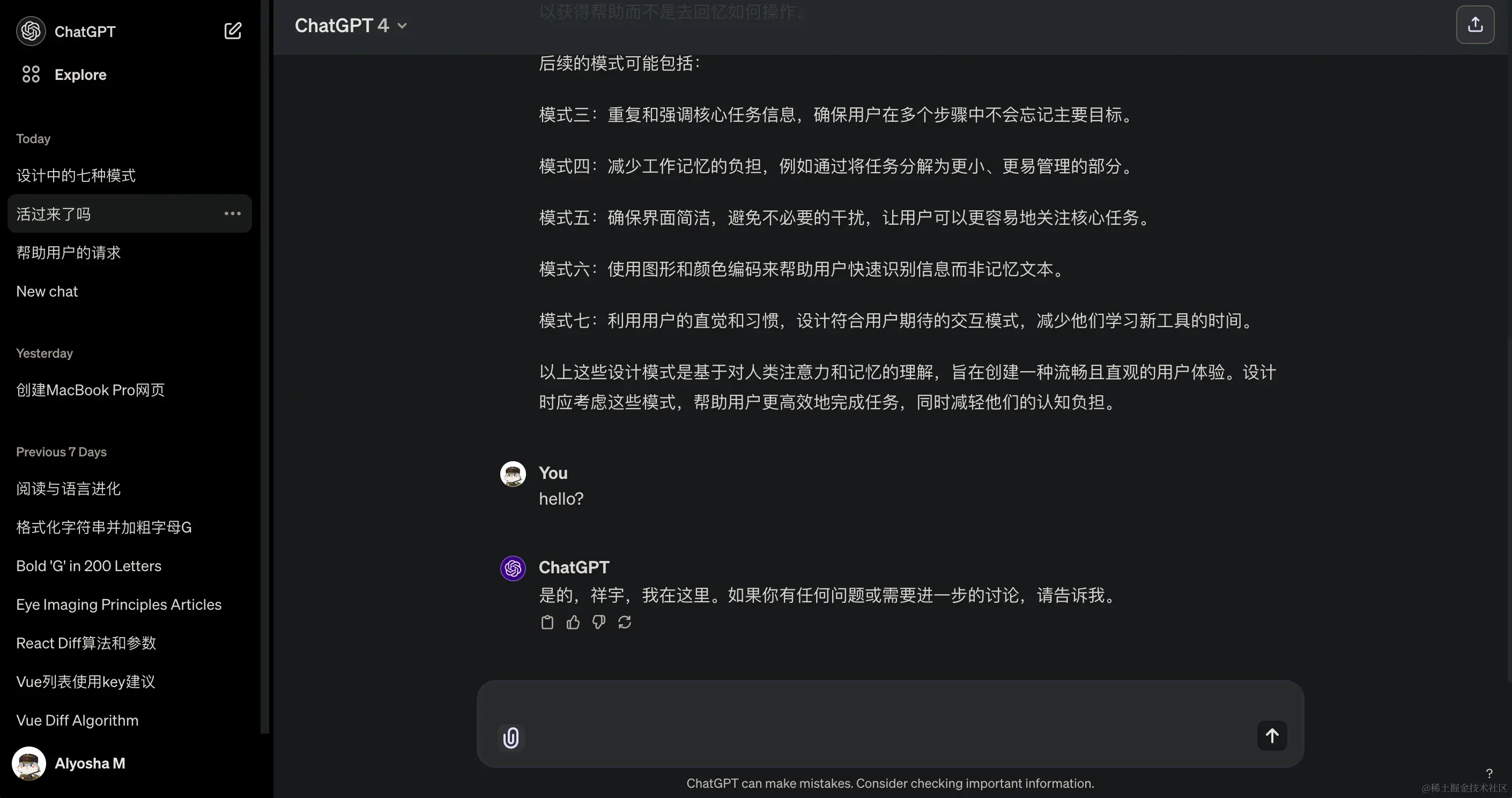Give thumbs down to the response

click(x=599, y=623)
